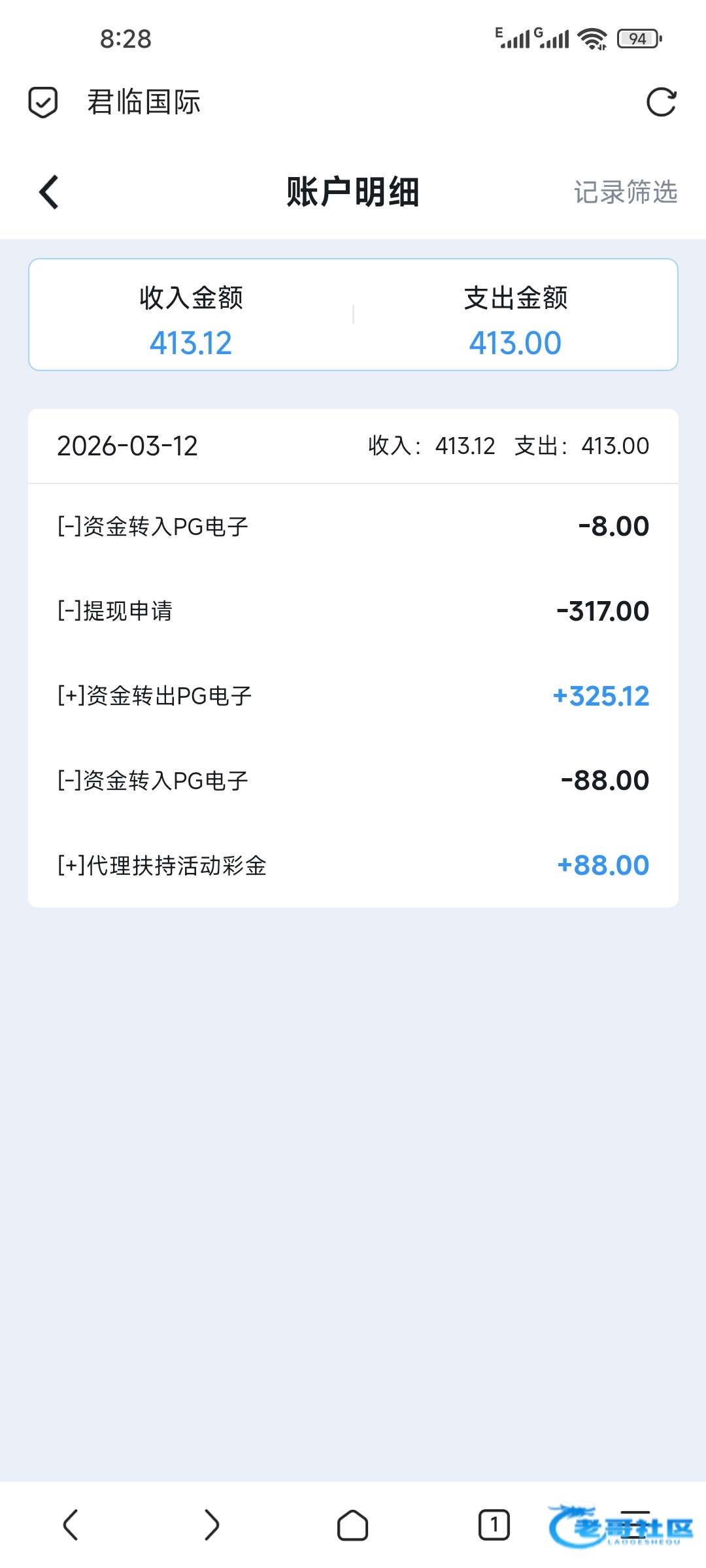706x1568 pixels.
Task: Tap the battery status indicator
Action: click(639, 39)
